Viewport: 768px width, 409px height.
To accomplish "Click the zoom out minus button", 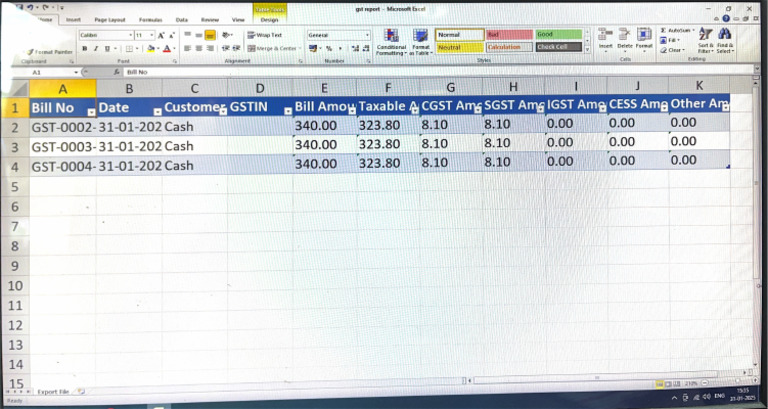I will [705, 383].
